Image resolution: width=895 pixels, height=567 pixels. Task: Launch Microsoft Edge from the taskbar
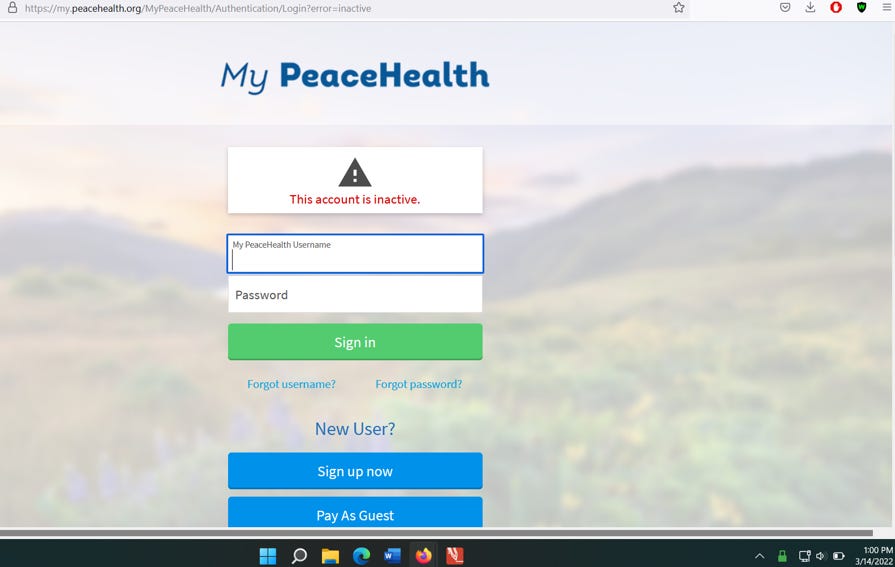click(361, 556)
